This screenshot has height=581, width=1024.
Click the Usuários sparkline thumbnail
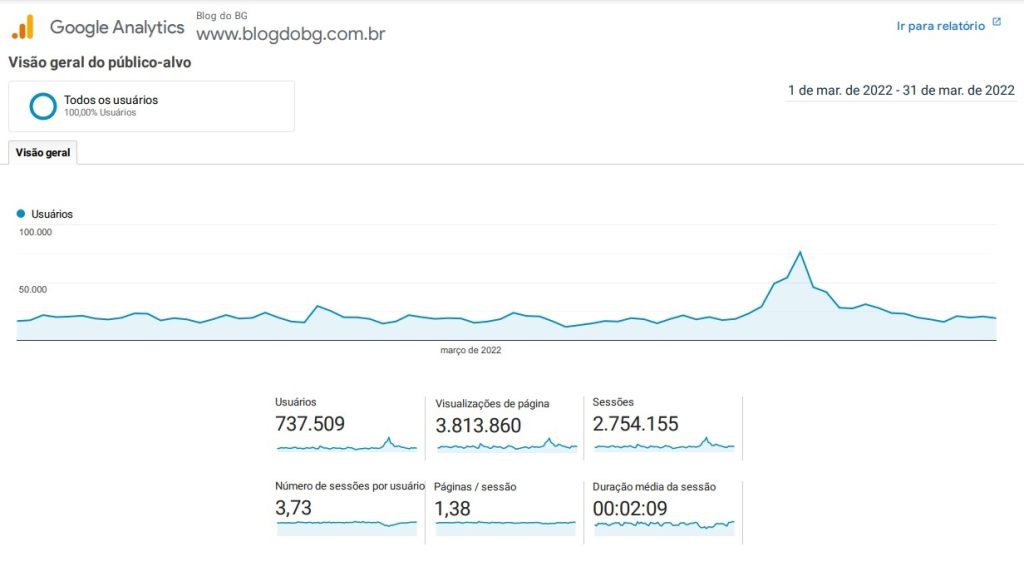coord(347,445)
